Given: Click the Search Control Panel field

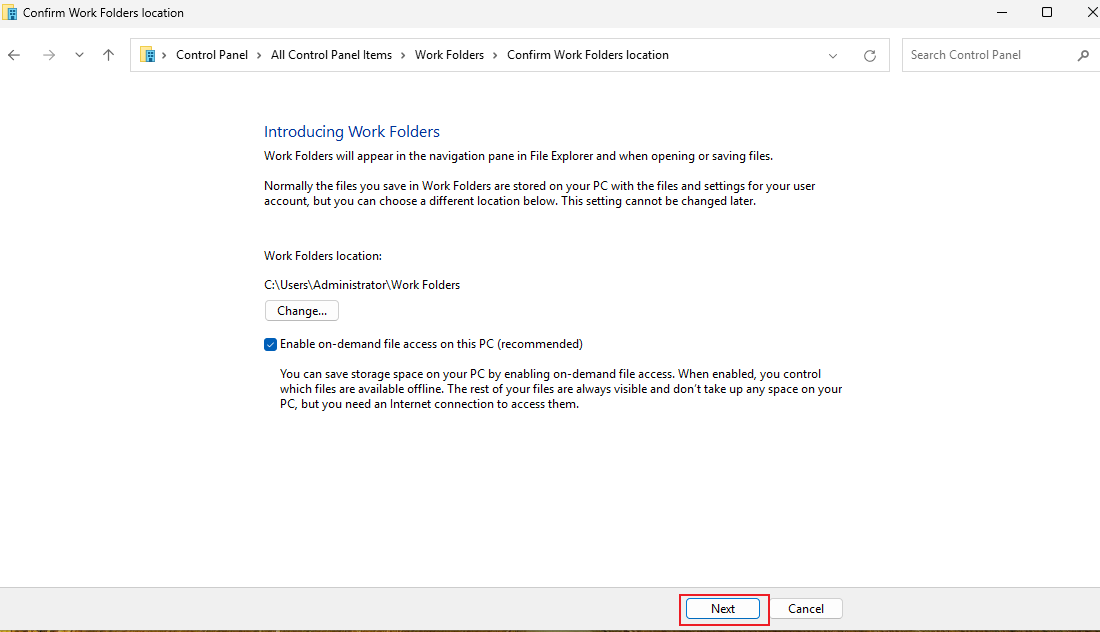Looking at the screenshot, I should coord(989,55).
